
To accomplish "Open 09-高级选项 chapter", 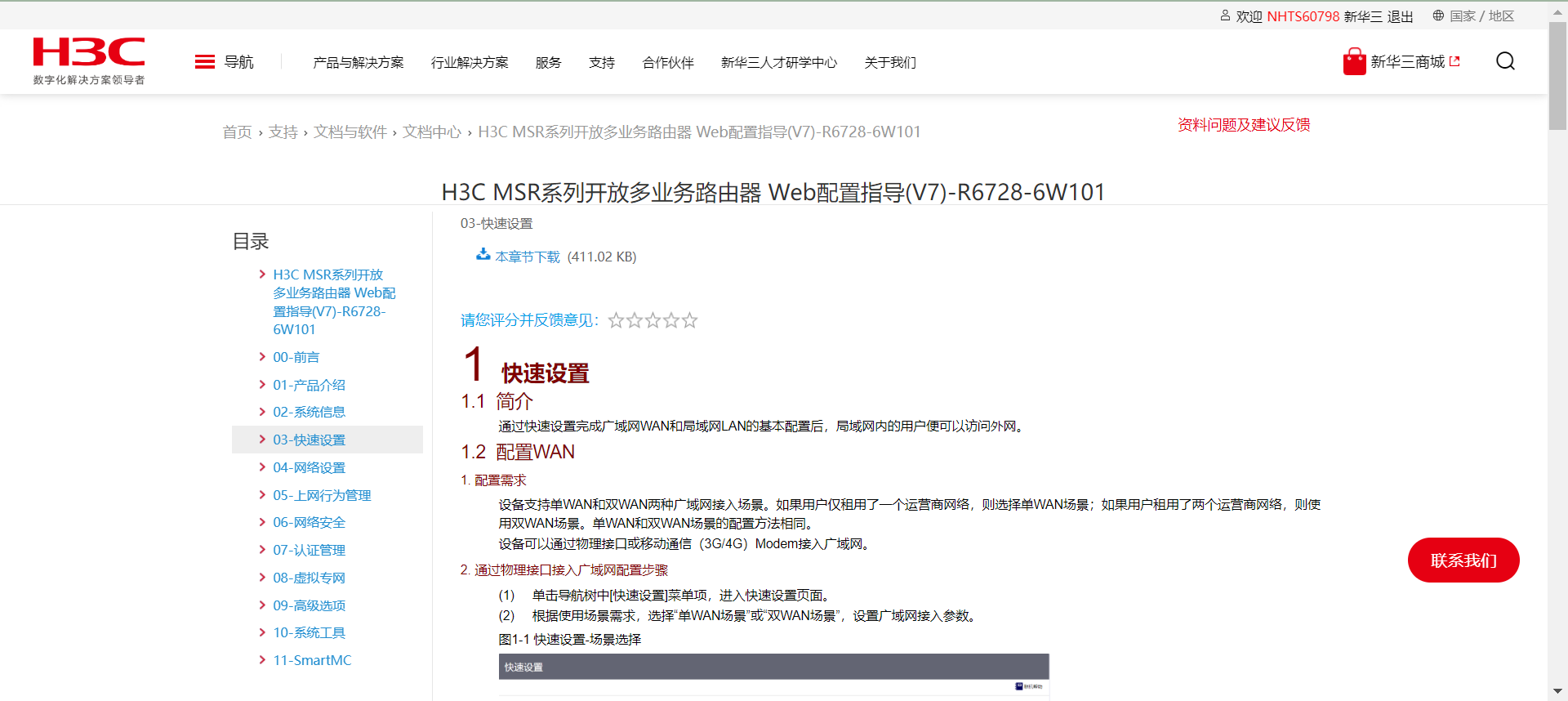I will [310, 605].
